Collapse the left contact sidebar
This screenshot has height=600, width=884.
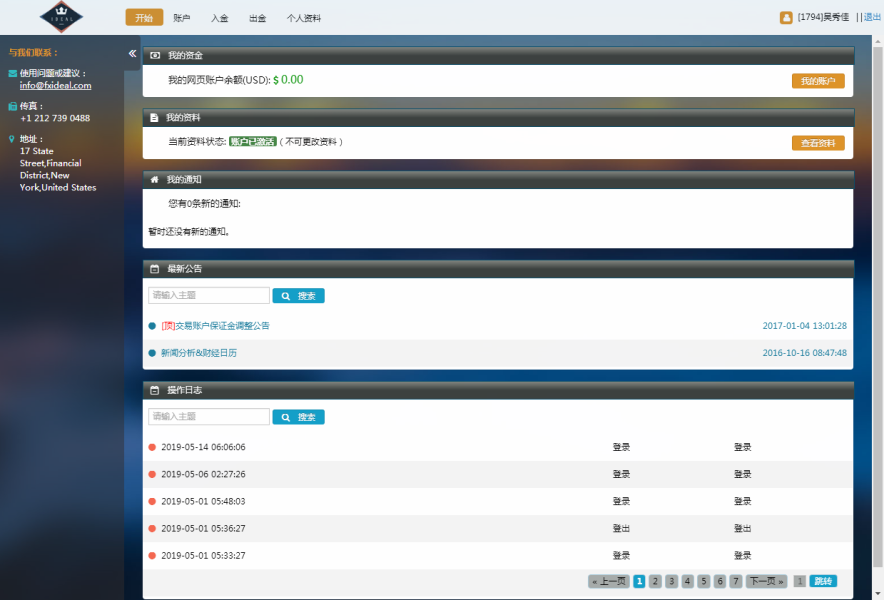132,54
